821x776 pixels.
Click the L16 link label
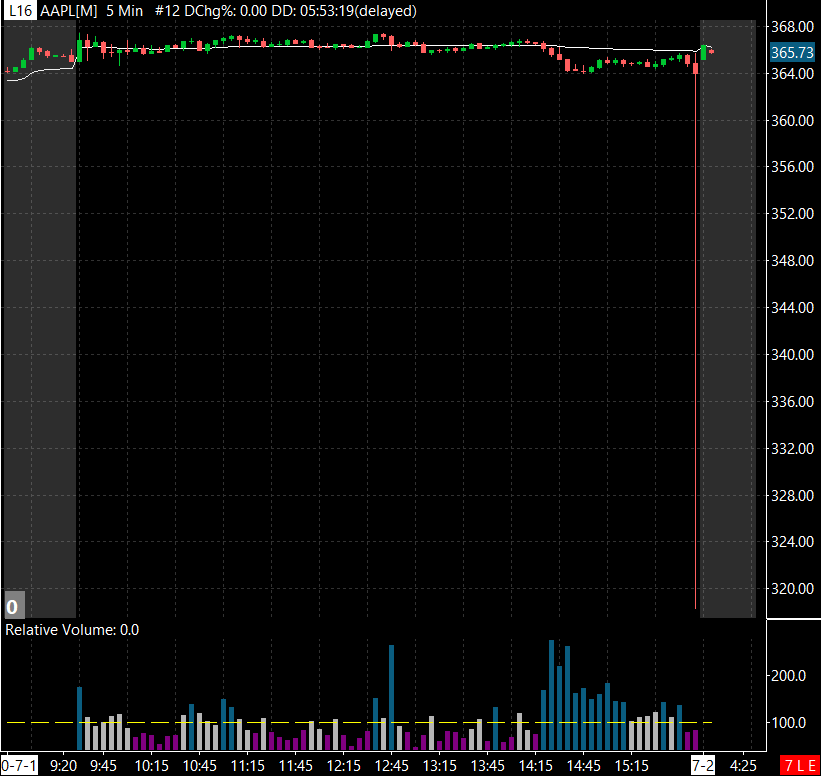[x=20, y=10]
